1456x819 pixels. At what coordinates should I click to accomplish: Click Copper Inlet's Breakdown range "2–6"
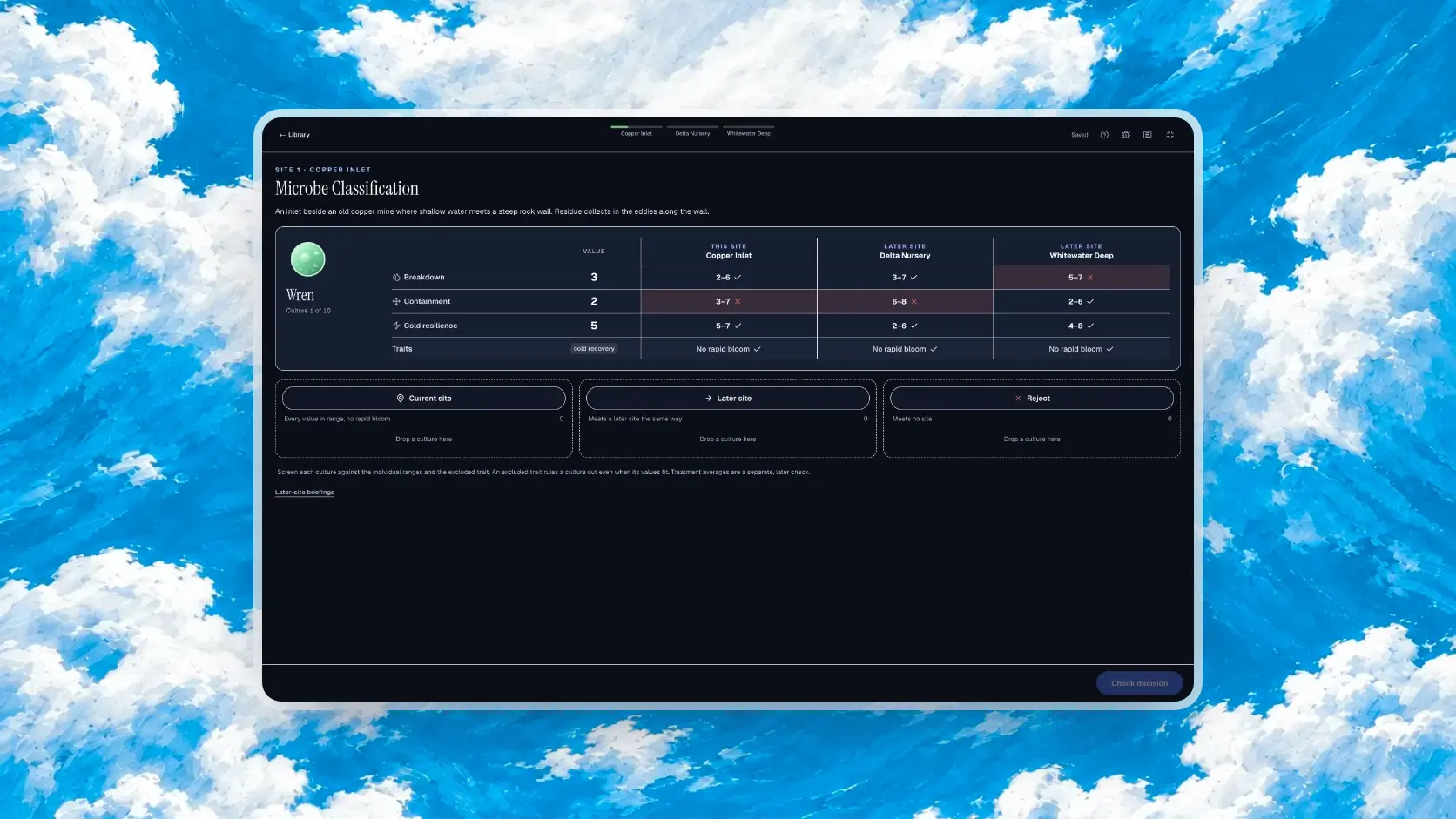point(729,278)
